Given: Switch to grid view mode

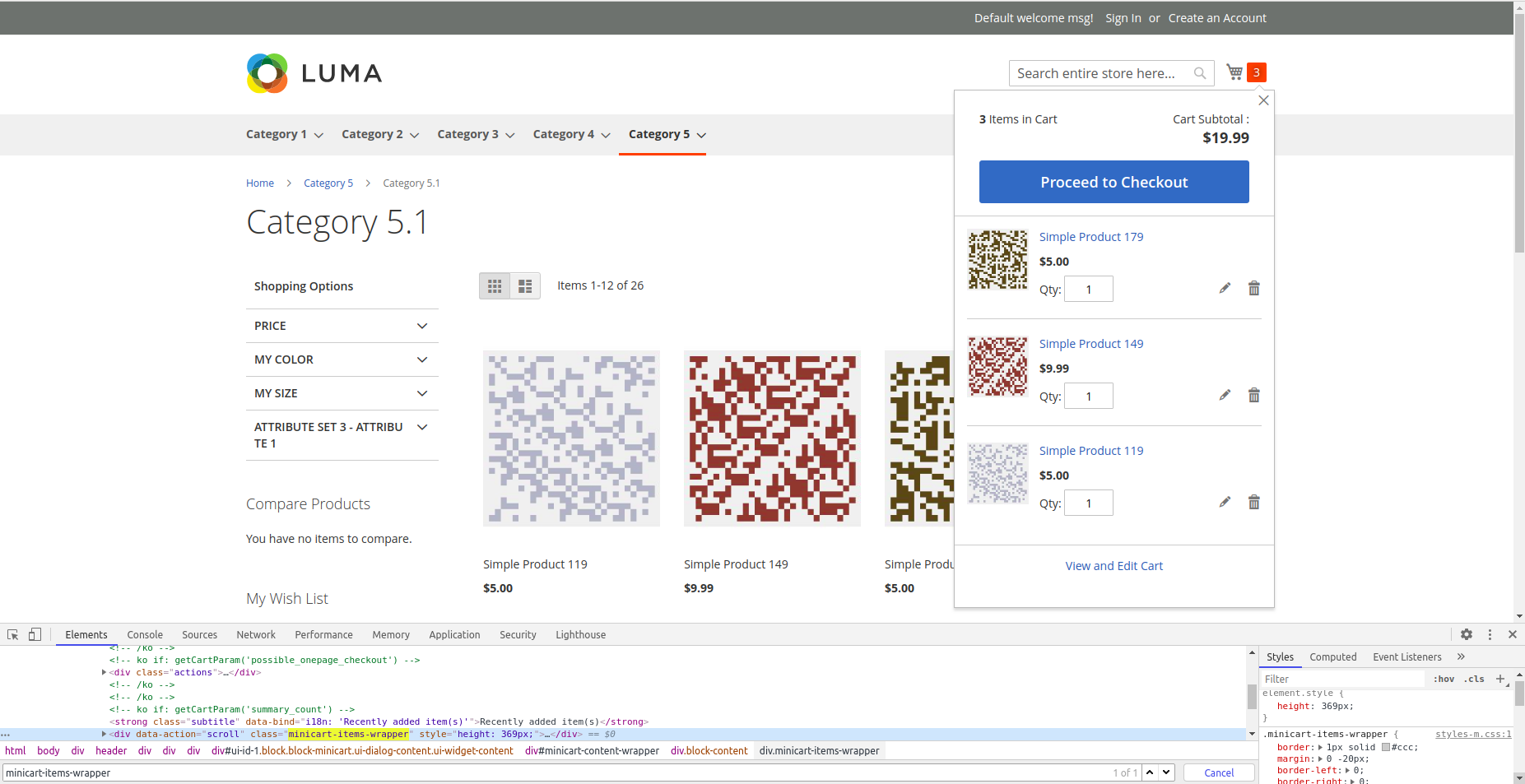Looking at the screenshot, I should pos(495,286).
